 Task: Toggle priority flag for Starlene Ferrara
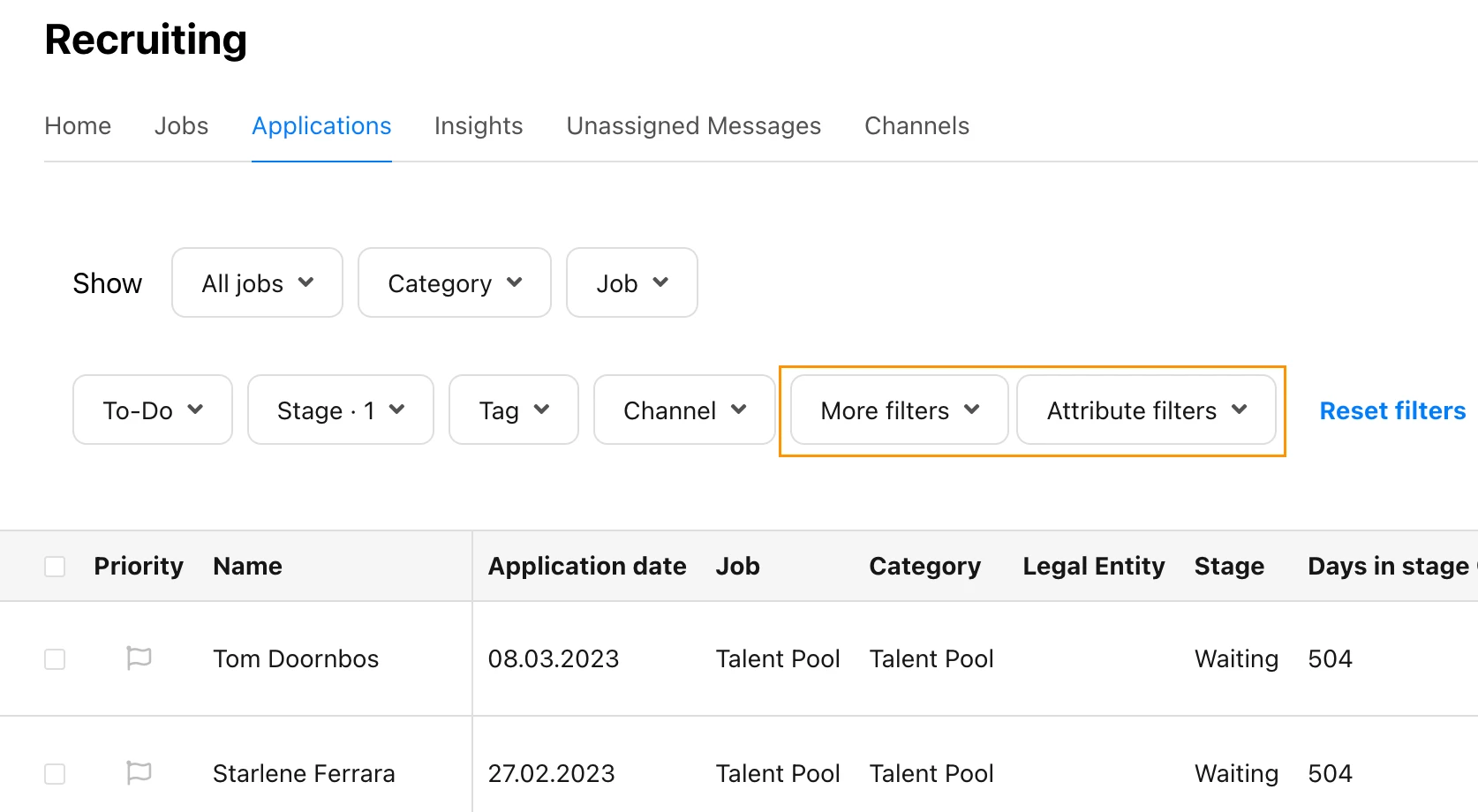tap(139, 773)
